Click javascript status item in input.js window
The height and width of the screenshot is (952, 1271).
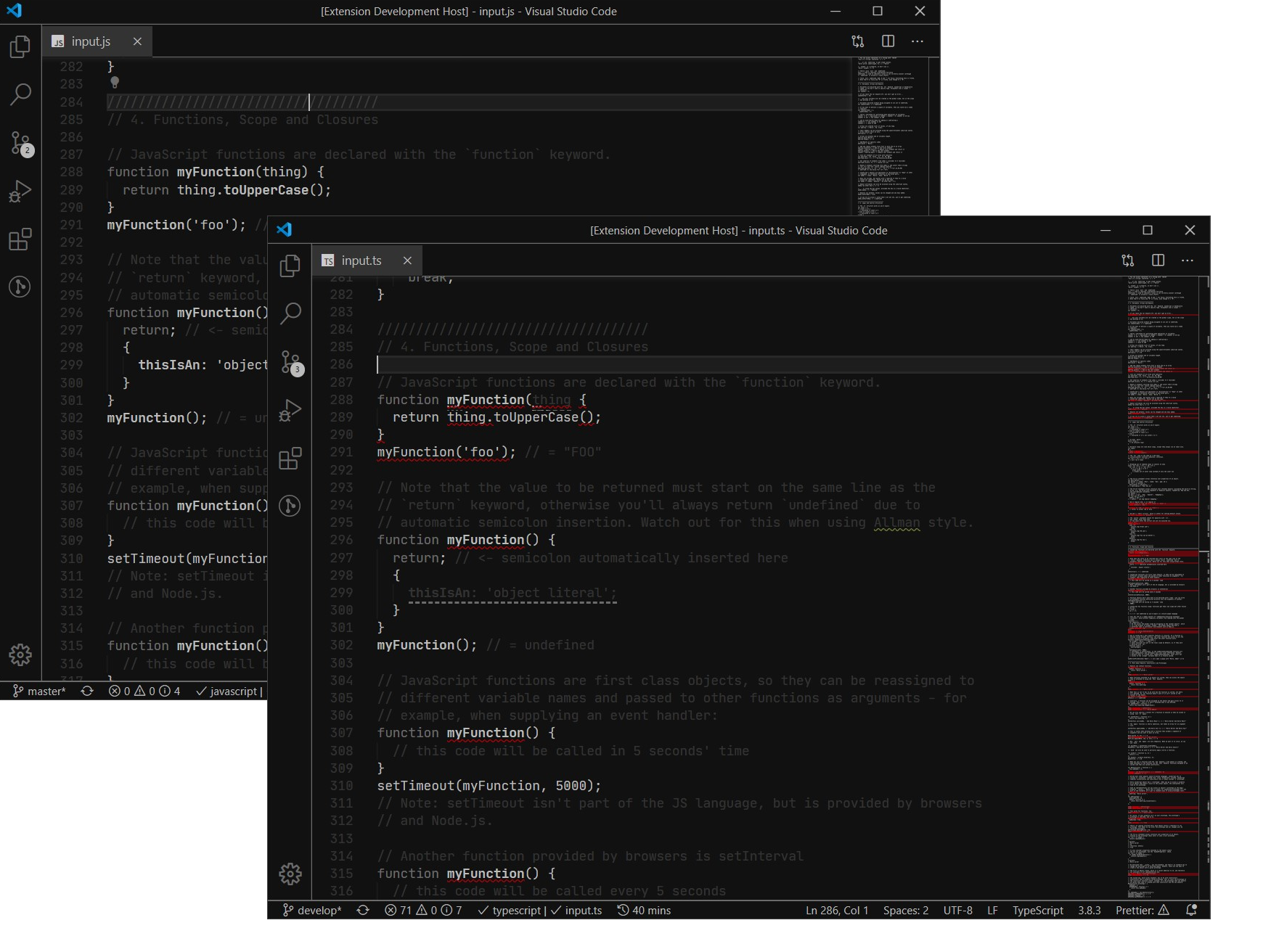click(229, 691)
